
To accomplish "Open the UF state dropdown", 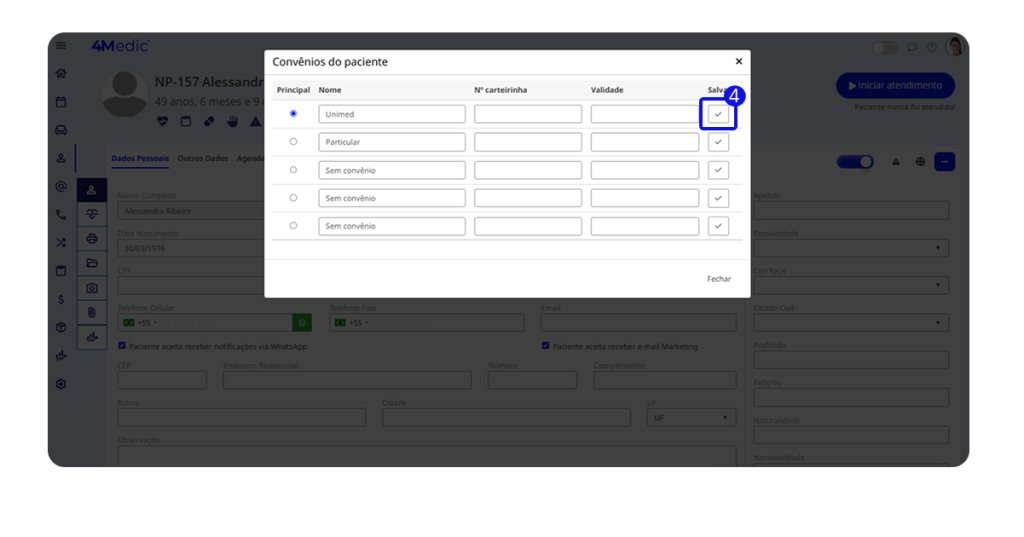I will click(x=690, y=417).
